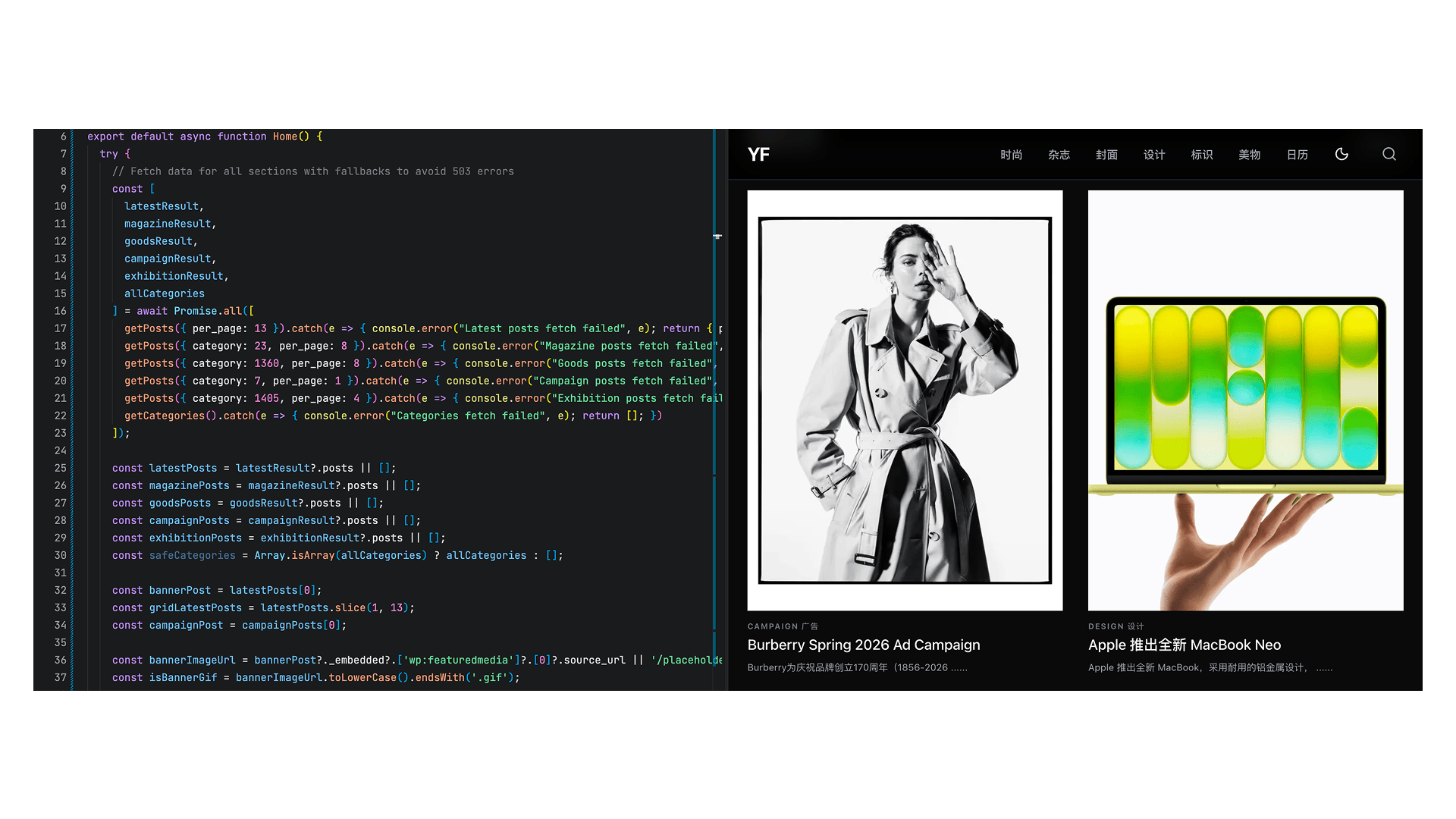Screen dimensions: 1456x819
Task: Open the Burberry Spring 2026 Ad Campaign article
Action: (x=864, y=645)
